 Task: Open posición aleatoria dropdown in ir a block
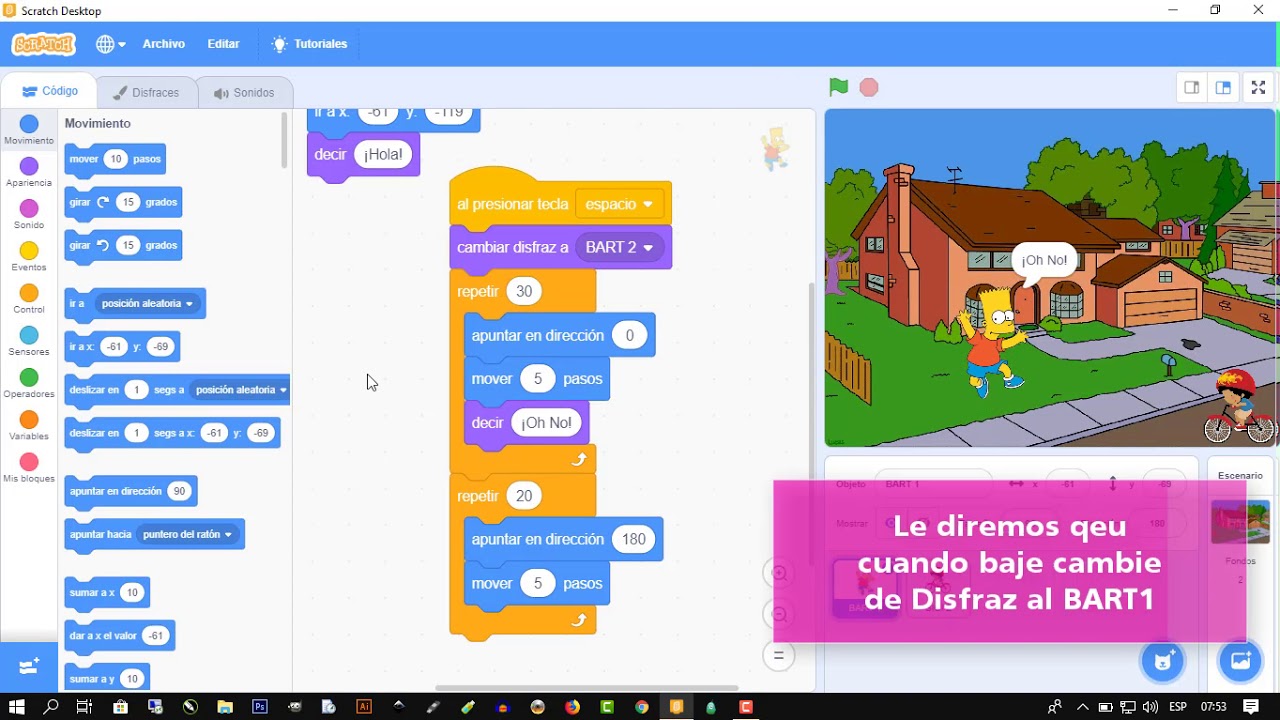[x=147, y=303]
